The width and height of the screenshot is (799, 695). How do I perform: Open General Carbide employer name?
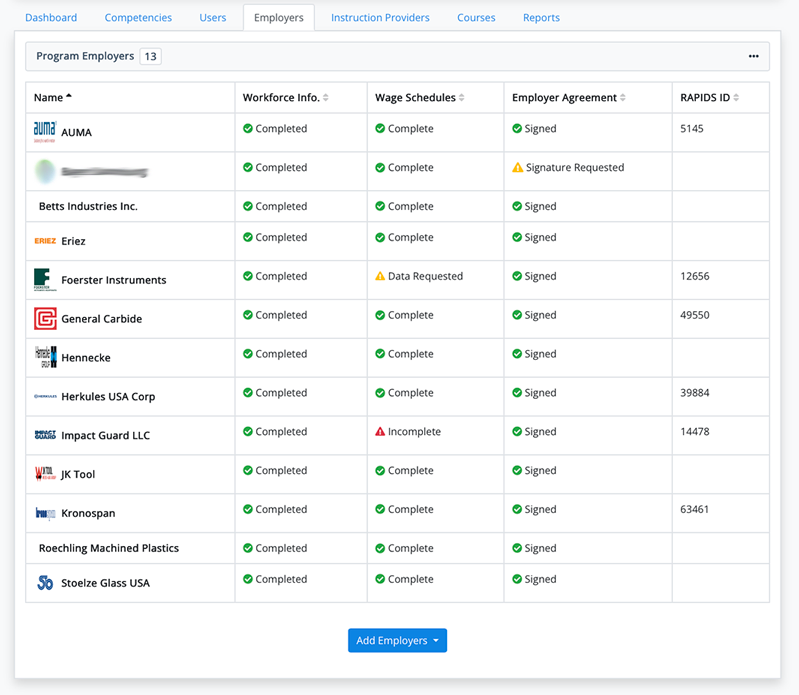click(x=101, y=319)
